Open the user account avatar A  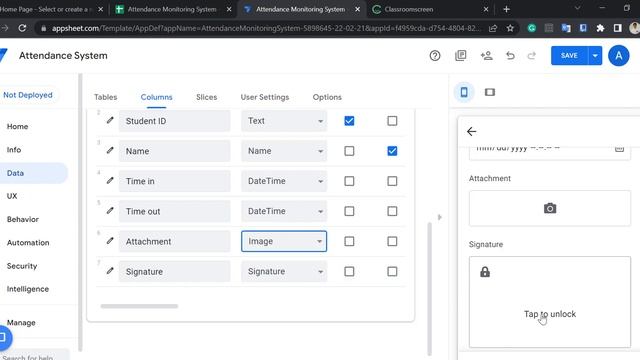(x=618, y=56)
